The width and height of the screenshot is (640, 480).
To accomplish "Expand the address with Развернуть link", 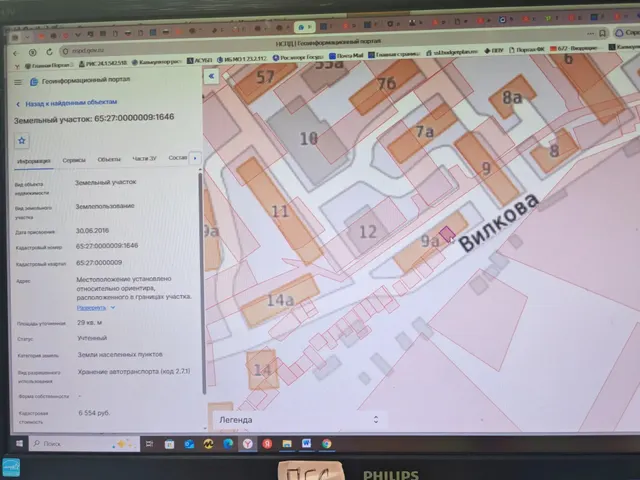I will [x=96, y=308].
